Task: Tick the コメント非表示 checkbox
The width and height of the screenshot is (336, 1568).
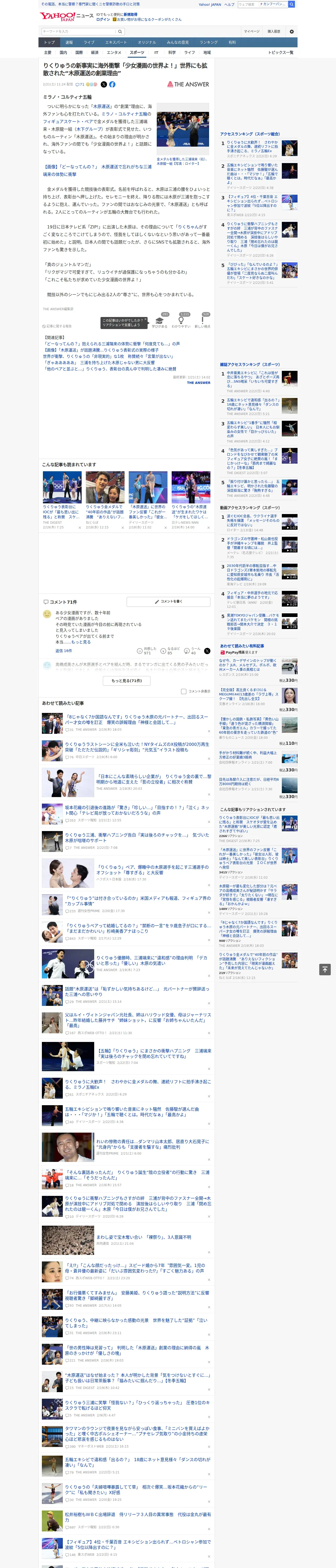Action: pyautogui.click(x=183, y=691)
